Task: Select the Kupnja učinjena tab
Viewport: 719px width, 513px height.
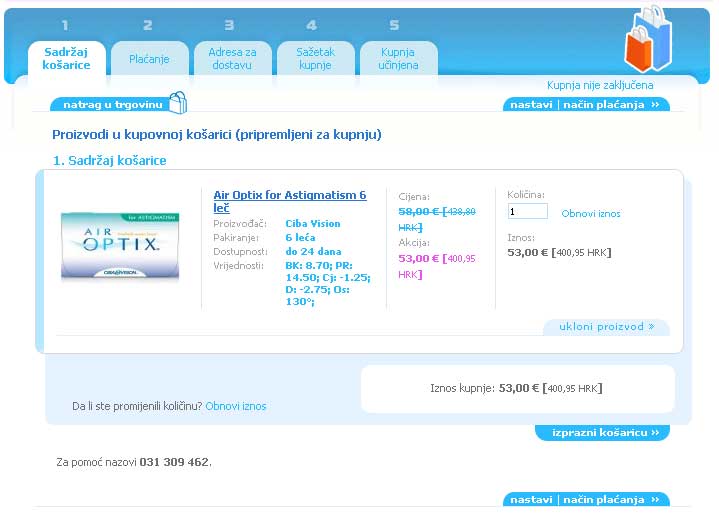Action: coord(398,59)
